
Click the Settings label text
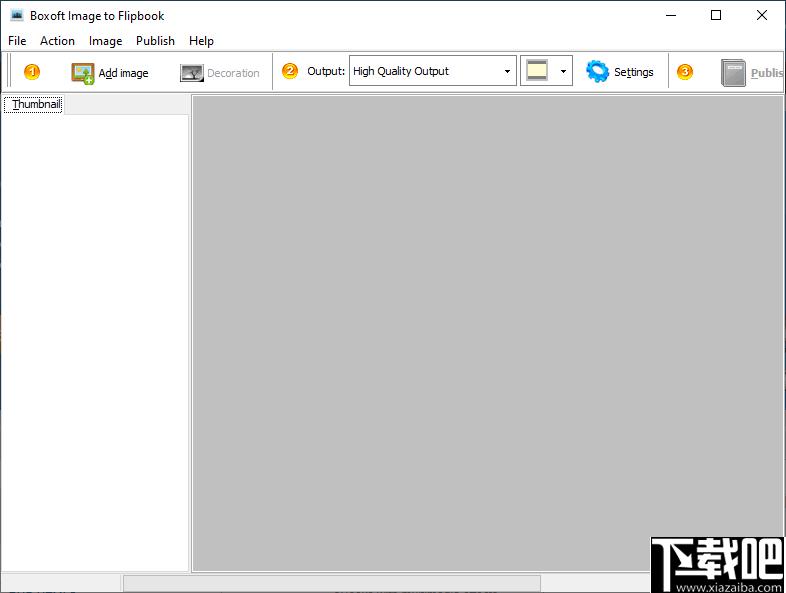(x=634, y=72)
